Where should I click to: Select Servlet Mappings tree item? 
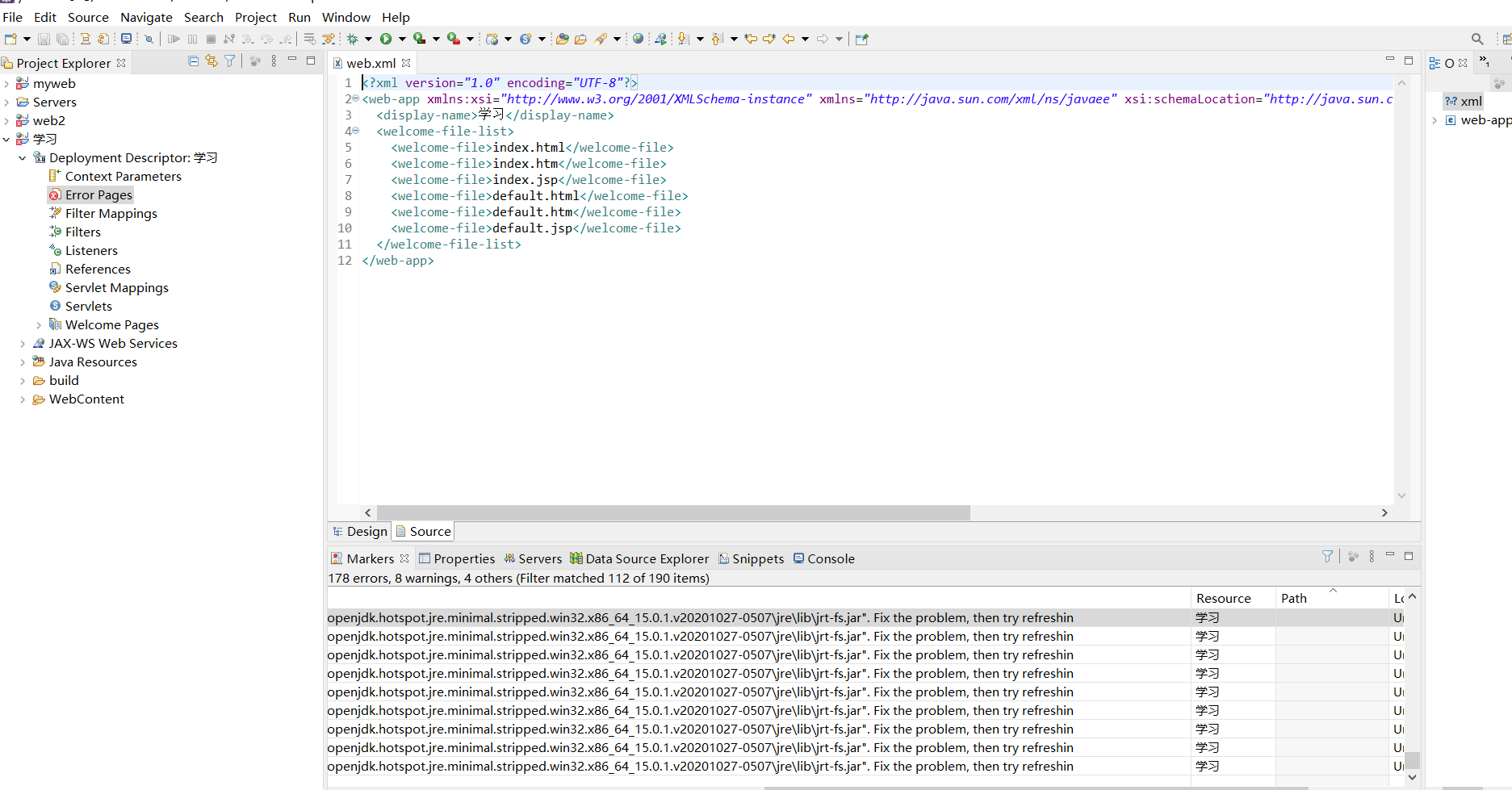pos(109,288)
